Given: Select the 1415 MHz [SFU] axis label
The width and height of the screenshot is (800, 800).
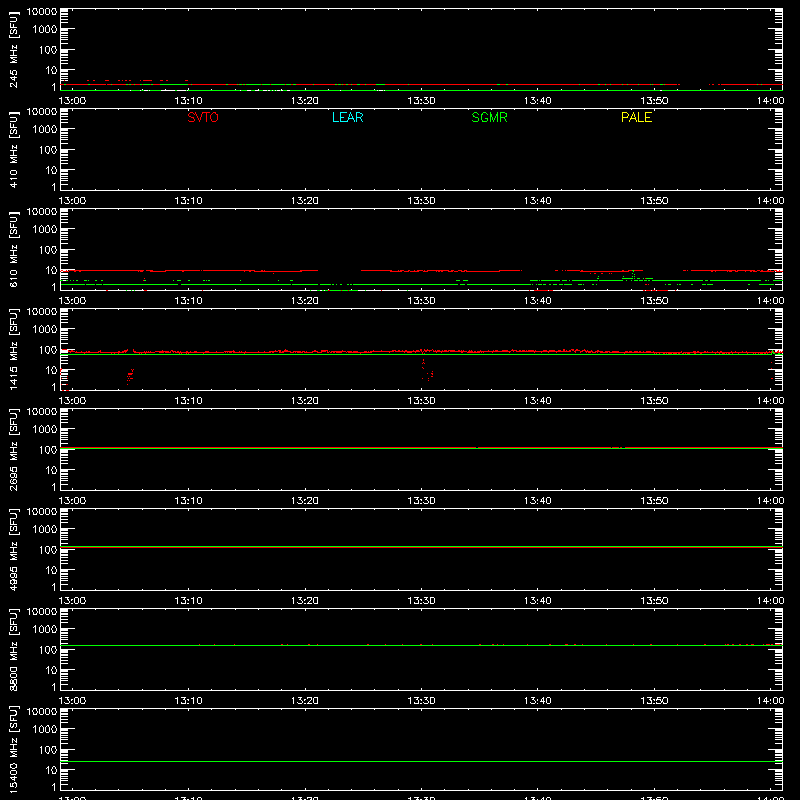Looking at the screenshot, I should [x=13, y=349].
